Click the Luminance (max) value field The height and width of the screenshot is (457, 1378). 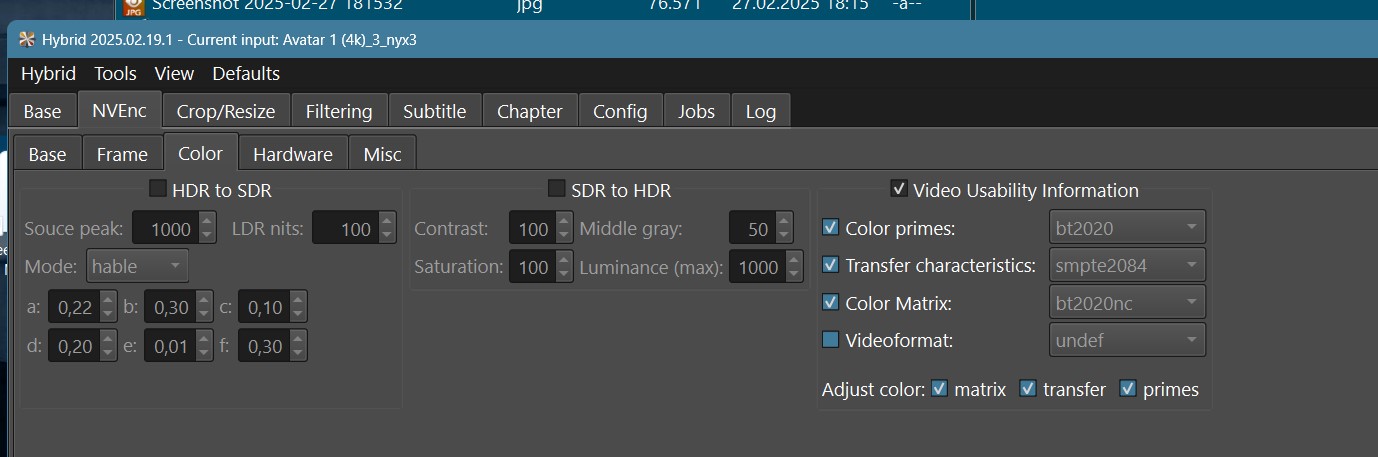click(x=758, y=267)
